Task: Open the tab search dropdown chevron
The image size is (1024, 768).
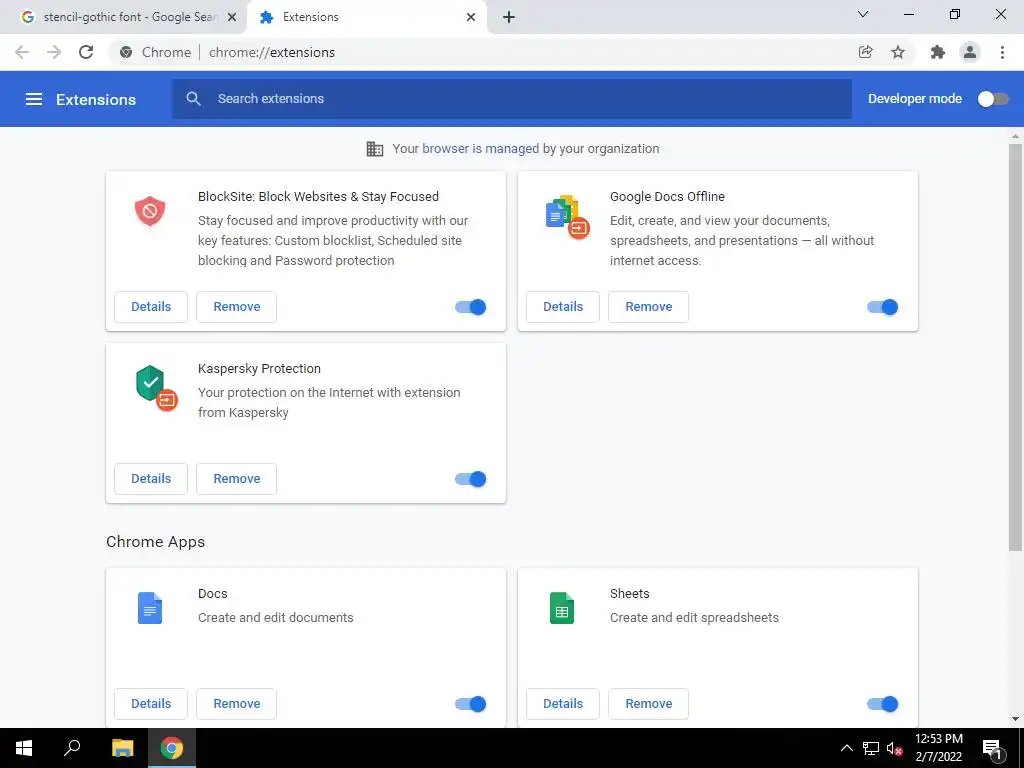Action: pos(863,14)
